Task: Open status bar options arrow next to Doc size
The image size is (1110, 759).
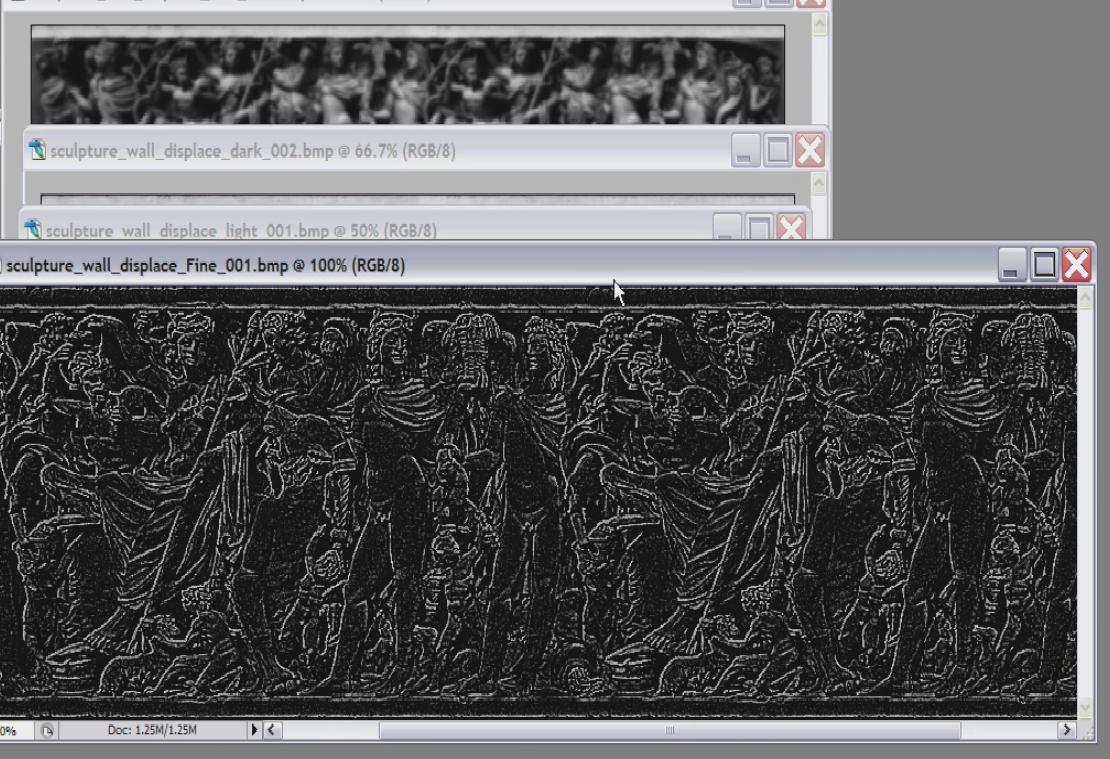Action: pos(254,729)
